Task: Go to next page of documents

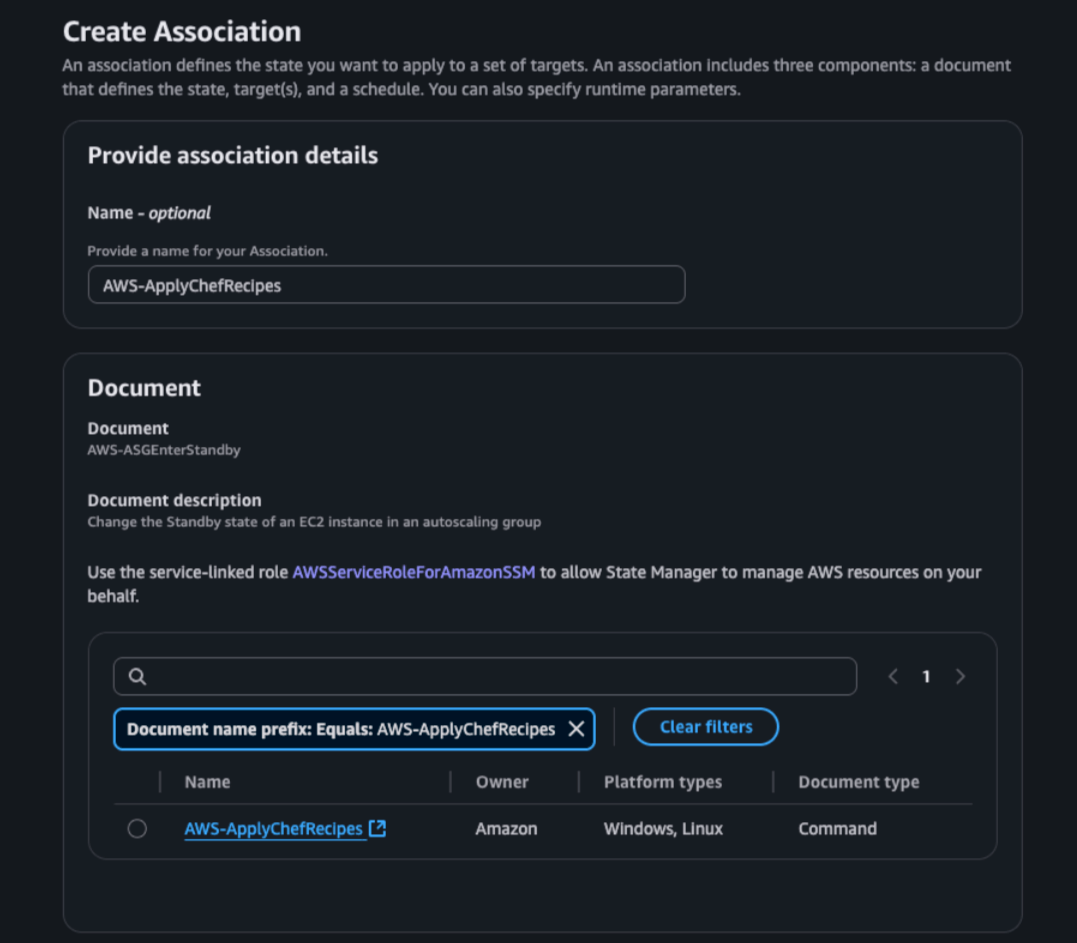Action: tap(960, 677)
